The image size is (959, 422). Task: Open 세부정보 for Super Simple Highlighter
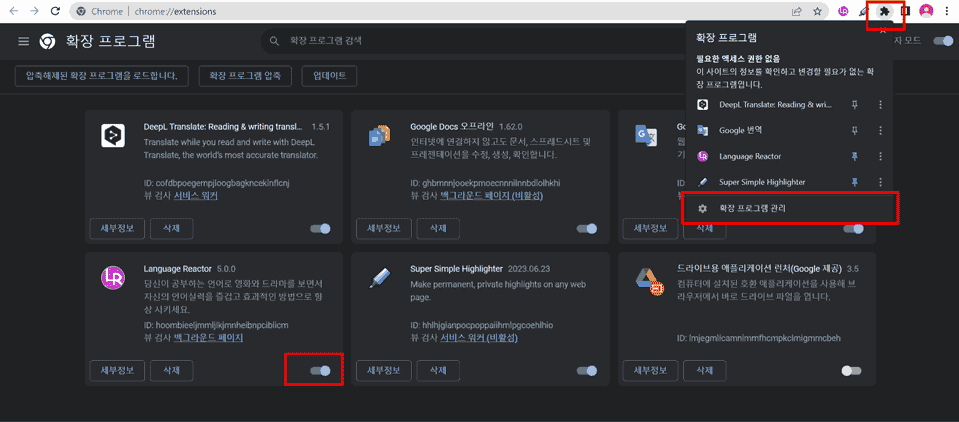383,371
